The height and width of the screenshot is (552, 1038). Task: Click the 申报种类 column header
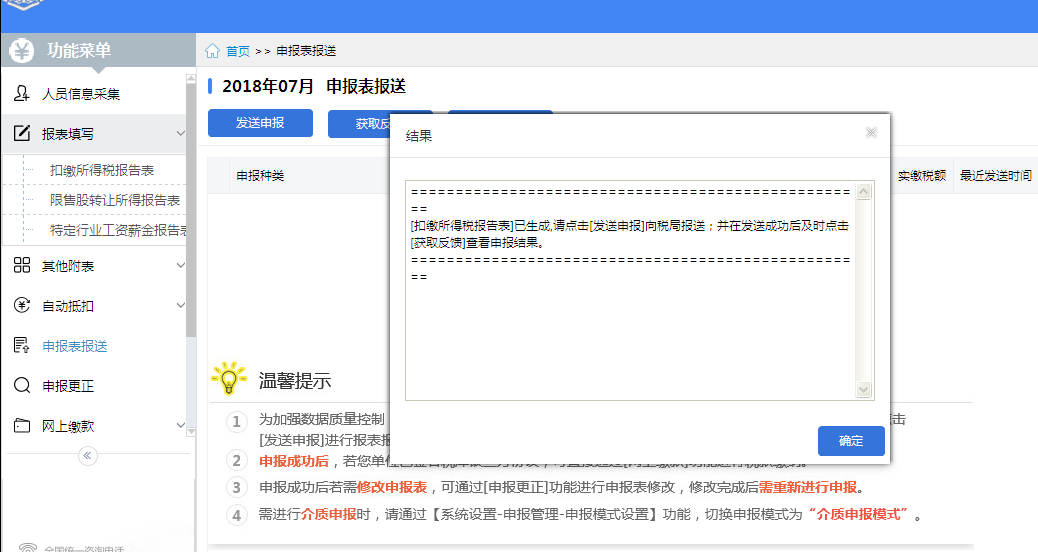point(260,176)
